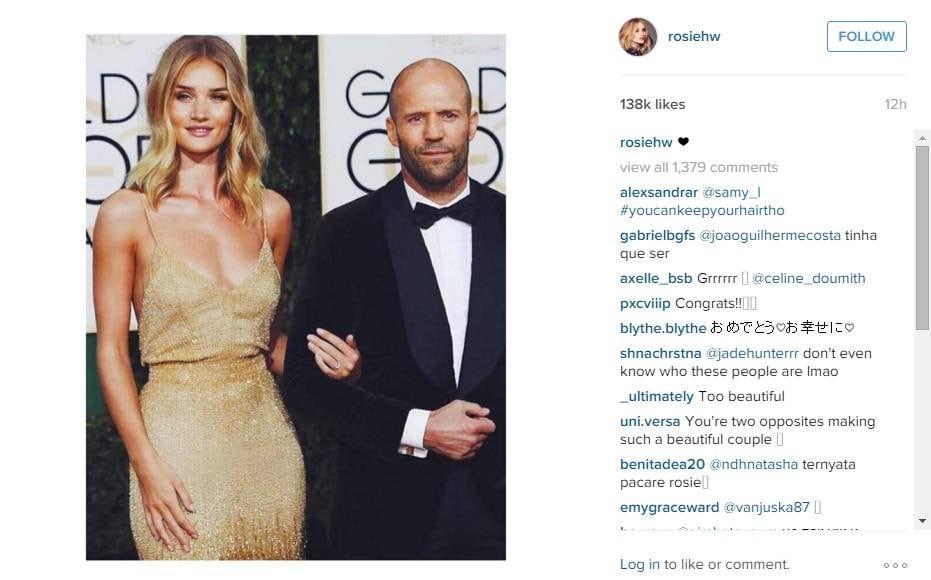The height and width of the screenshot is (580, 931).
Task: Expand view all 1,379 comments
Action: click(x=699, y=167)
